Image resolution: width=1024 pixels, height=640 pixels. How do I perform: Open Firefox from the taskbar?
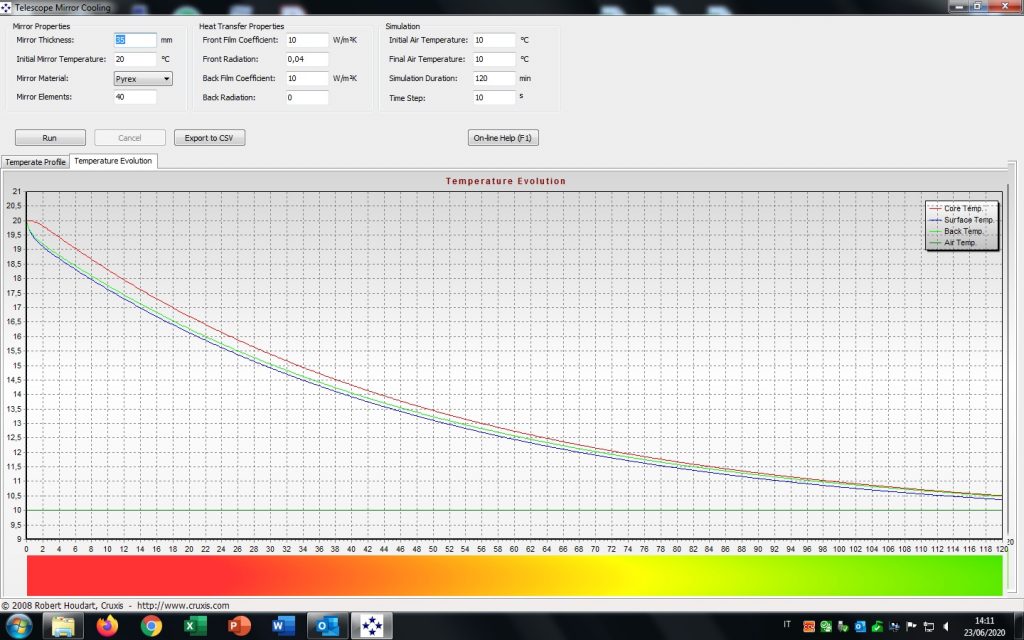(107, 626)
